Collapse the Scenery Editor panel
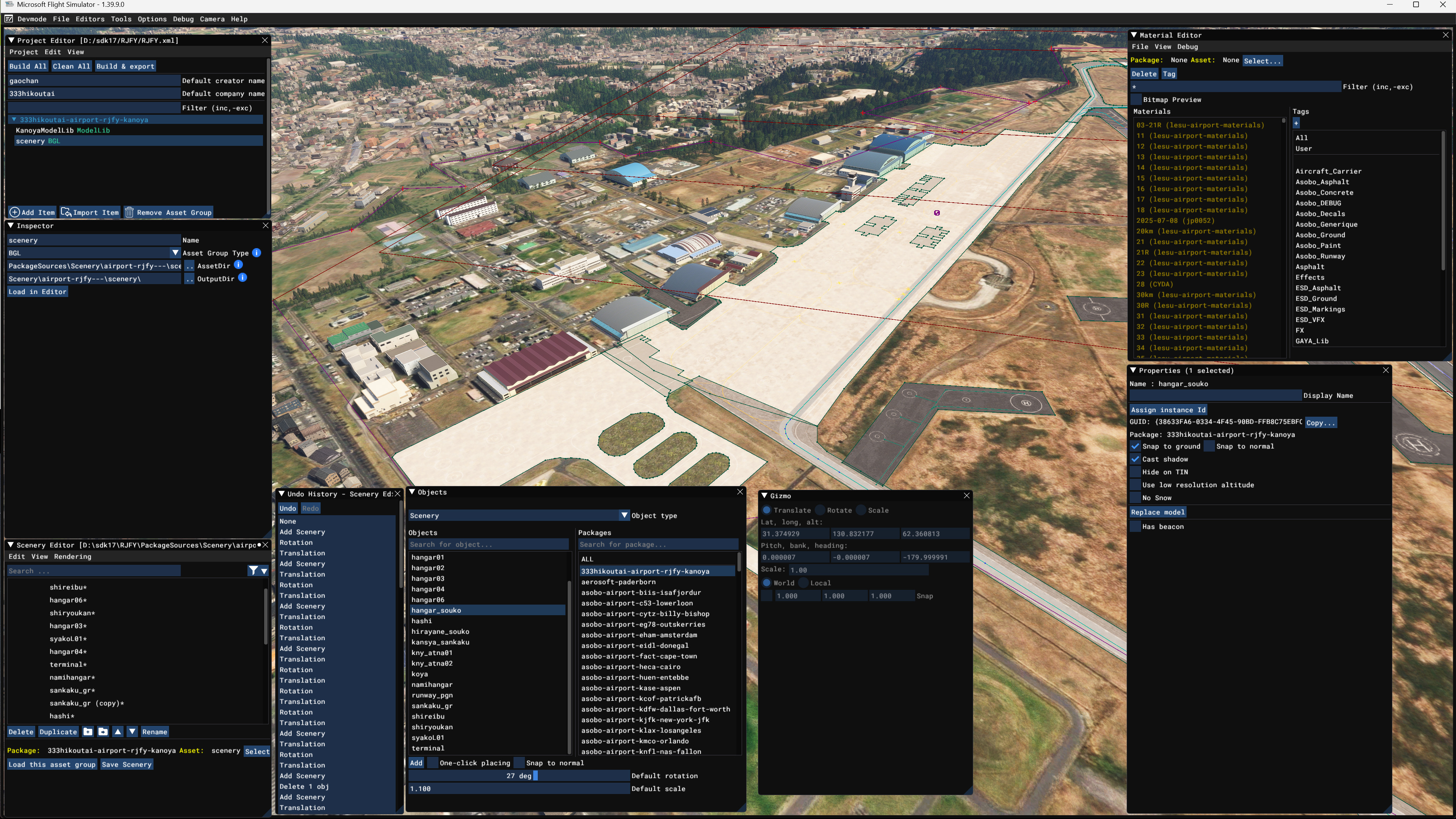This screenshot has height=819, width=1456. click(11, 545)
